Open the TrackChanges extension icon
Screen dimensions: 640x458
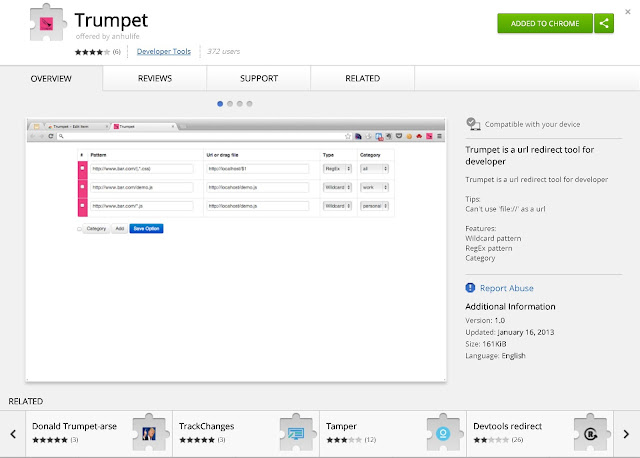point(296,433)
